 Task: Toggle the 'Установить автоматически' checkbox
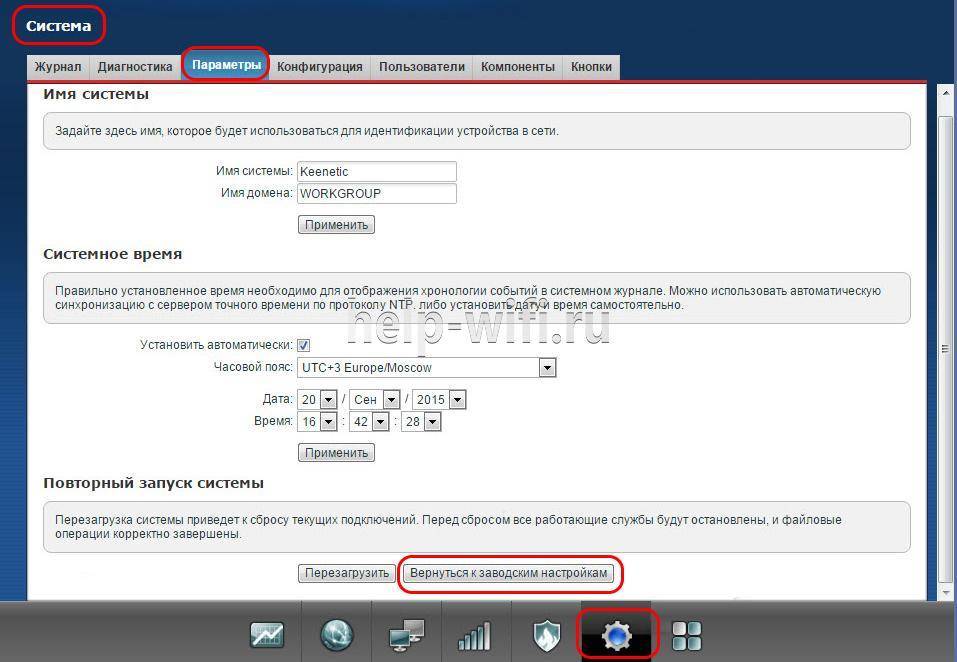(303, 345)
